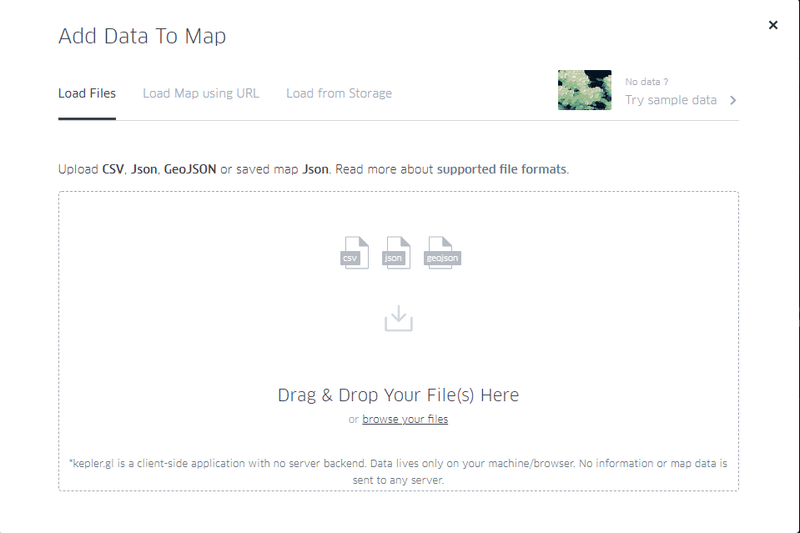Open the supported file formats link
Image resolution: width=800 pixels, height=533 pixels.
click(x=502, y=169)
